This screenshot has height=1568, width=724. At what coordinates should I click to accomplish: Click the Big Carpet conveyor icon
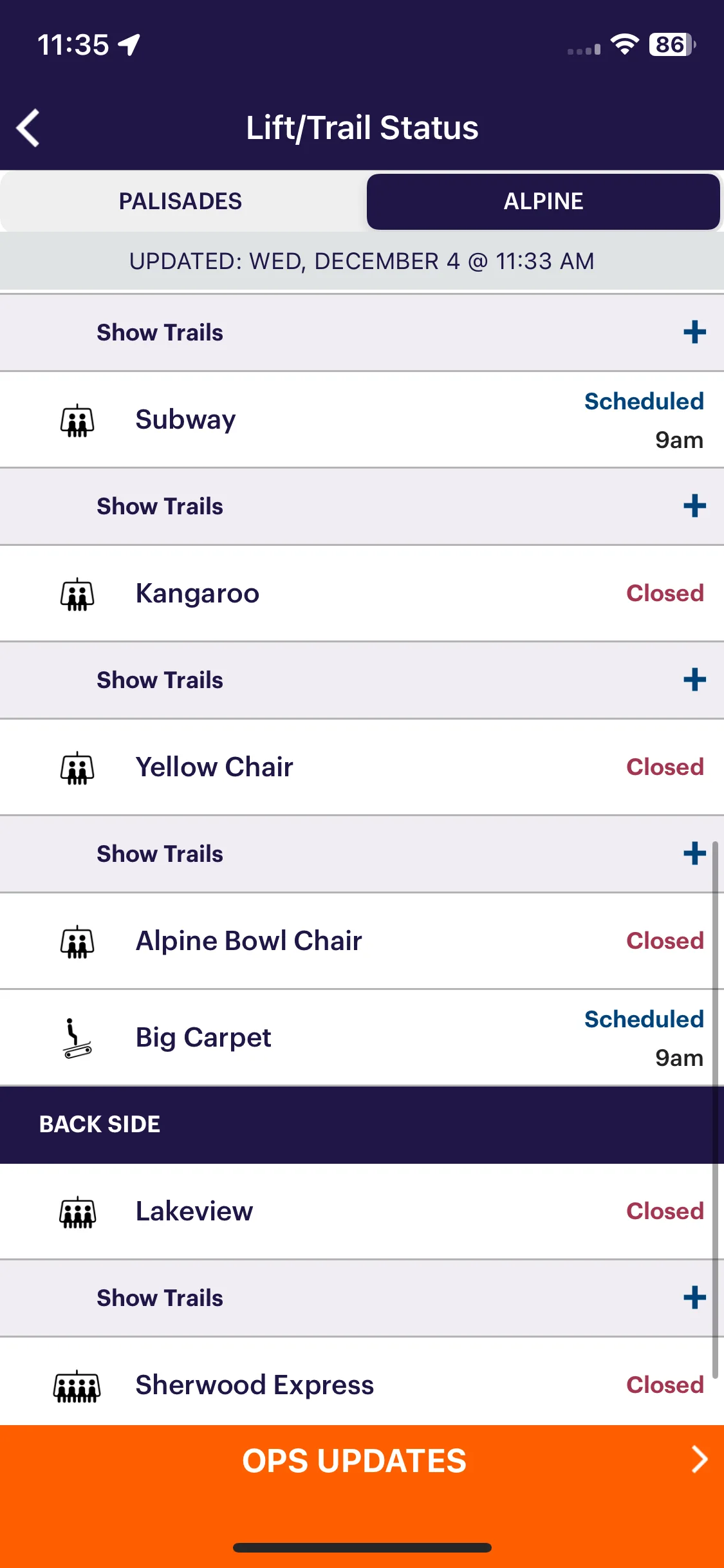(77, 1038)
